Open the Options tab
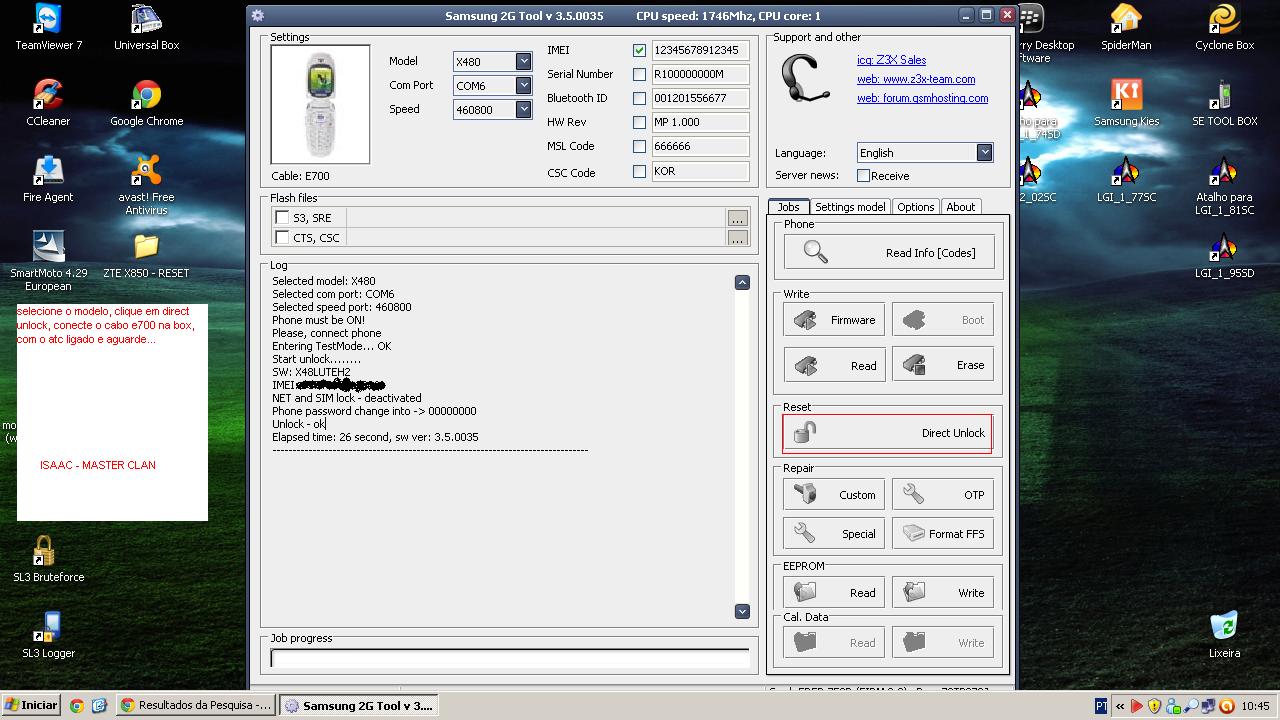 tap(915, 207)
